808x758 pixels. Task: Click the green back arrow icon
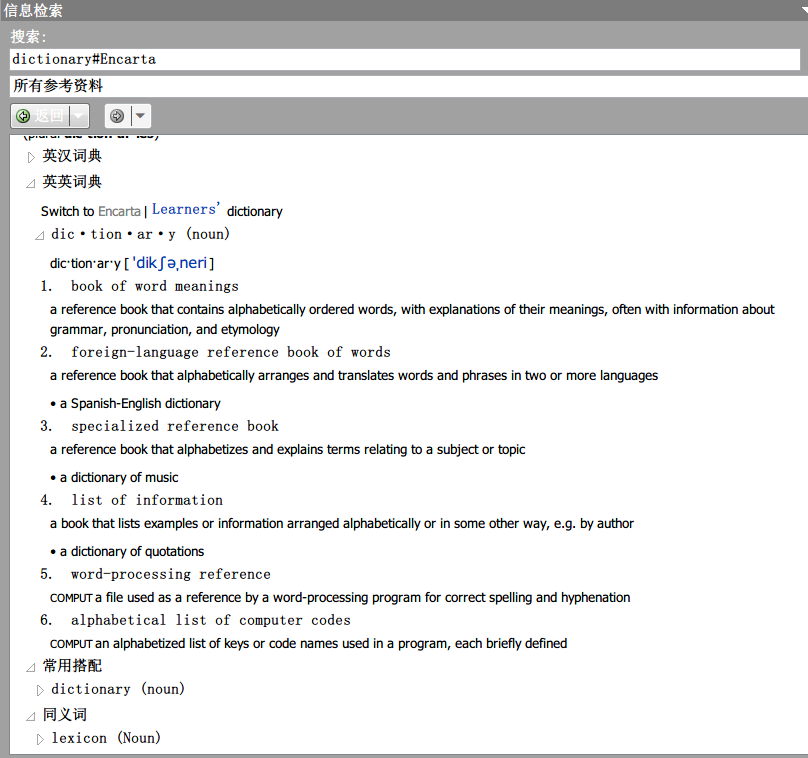[x=23, y=116]
